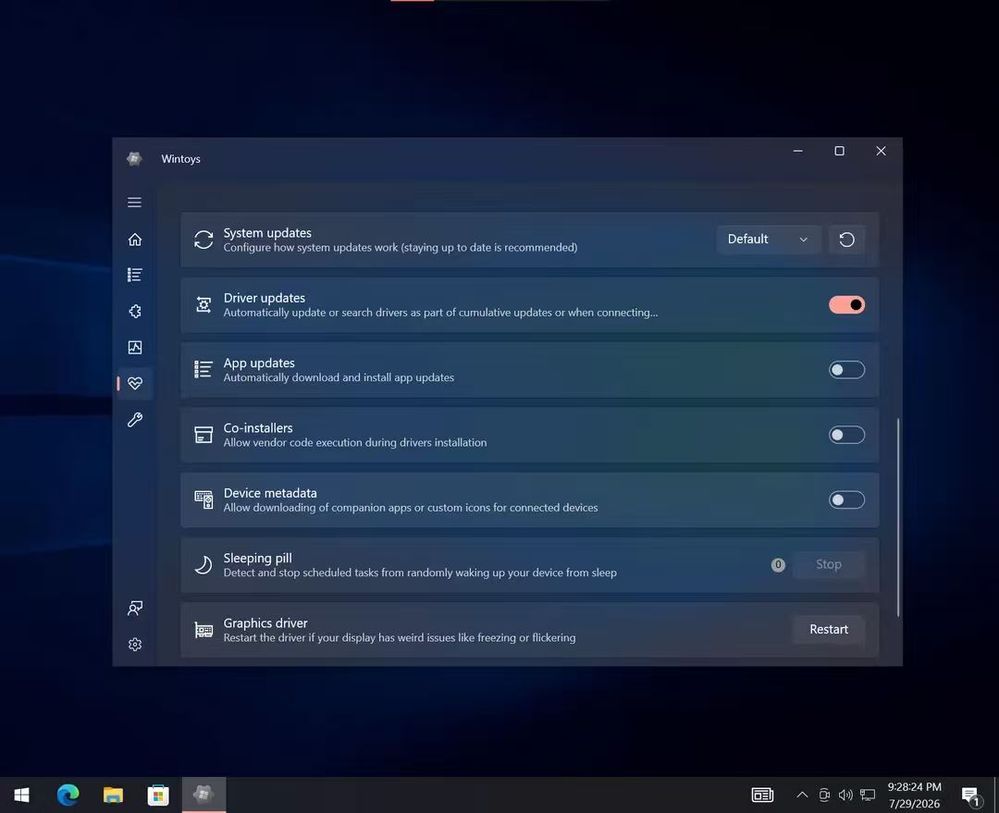The height and width of the screenshot is (813, 999).
Task: Click the vertical scrollbar in Wintoys
Action: [x=898, y=517]
